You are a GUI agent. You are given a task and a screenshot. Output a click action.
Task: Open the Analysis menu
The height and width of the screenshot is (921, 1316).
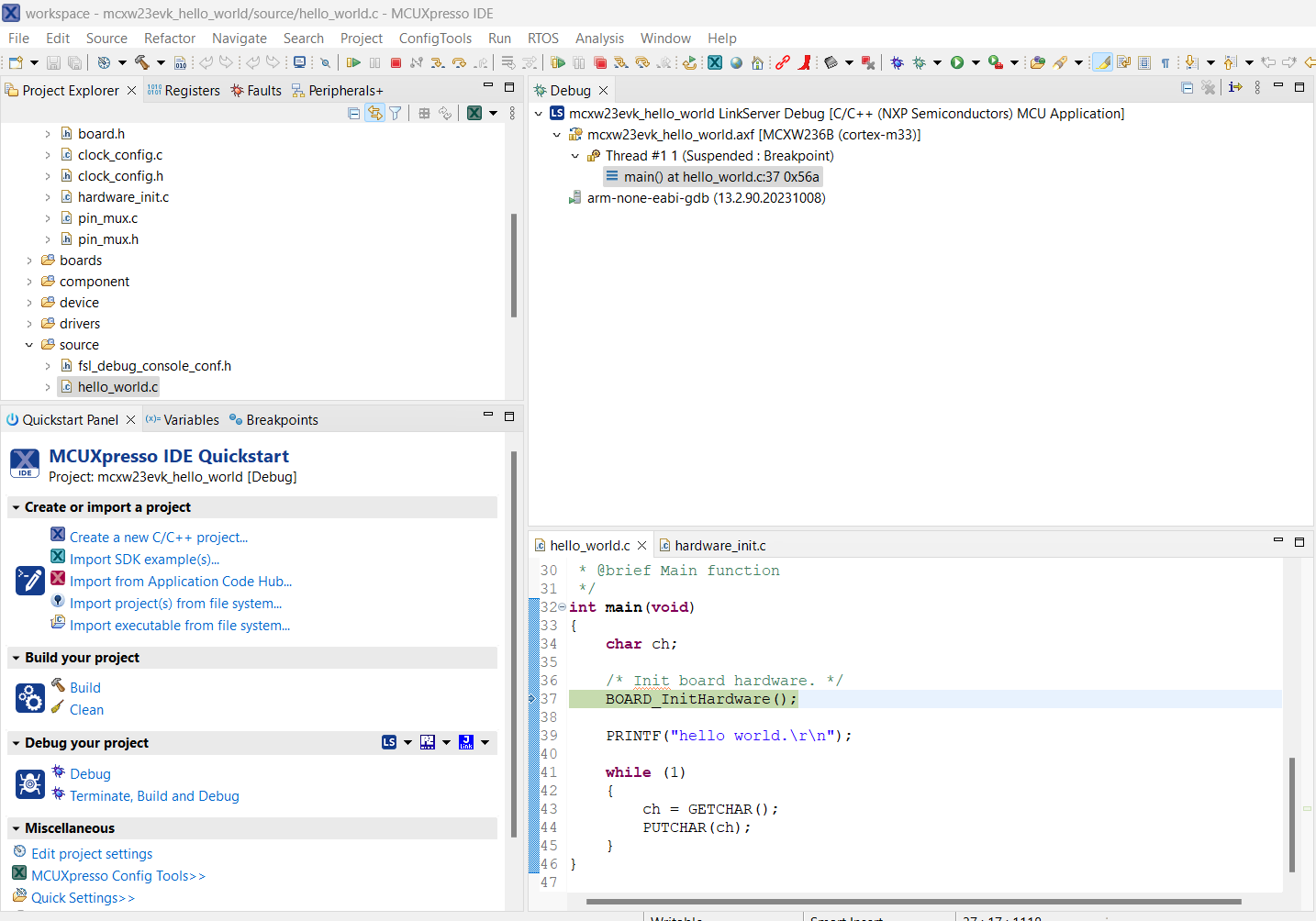pyautogui.click(x=599, y=39)
